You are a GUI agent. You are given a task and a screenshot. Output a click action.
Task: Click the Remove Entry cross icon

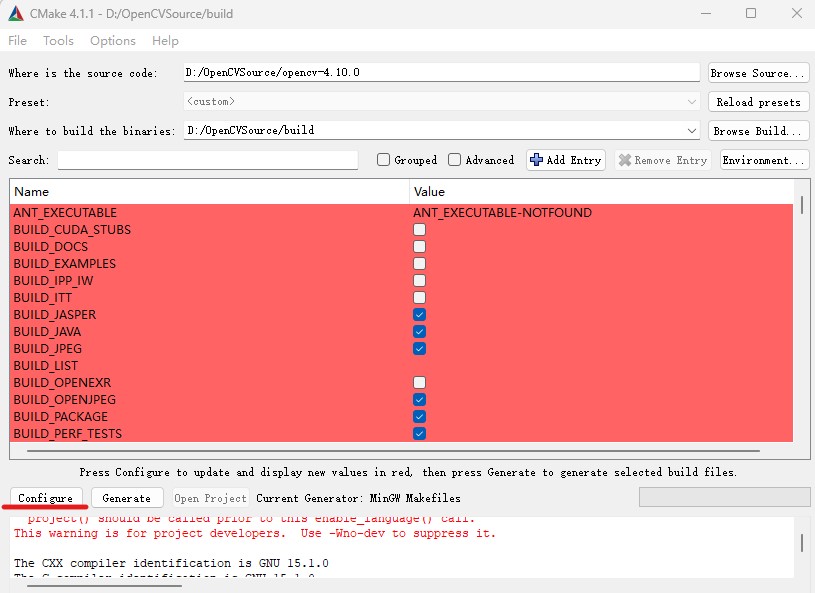[625, 160]
